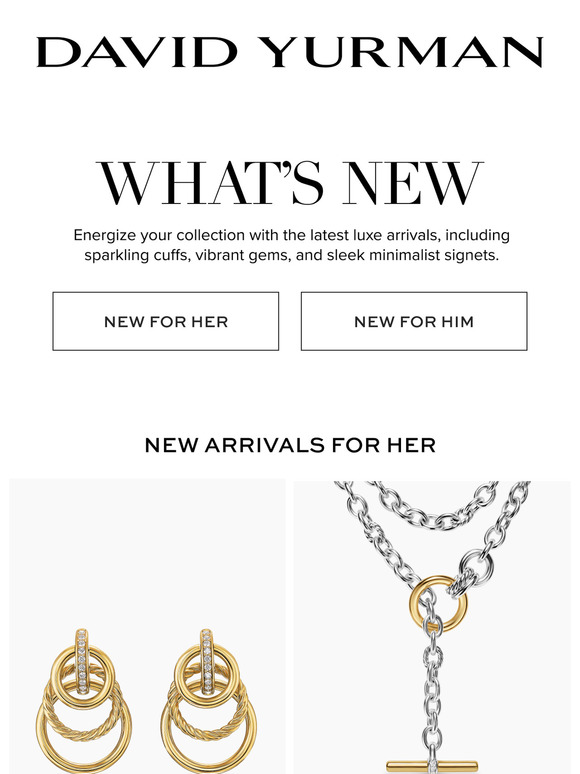Click the WHAT'S NEW headline
Image resolution: width=580 pixels, height=774 pixels.
(x=290, y=183)
